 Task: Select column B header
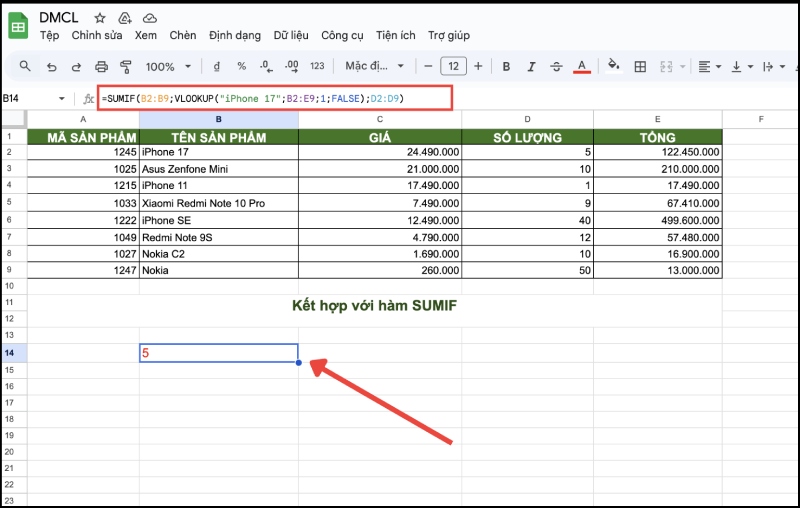coord(219,119)
